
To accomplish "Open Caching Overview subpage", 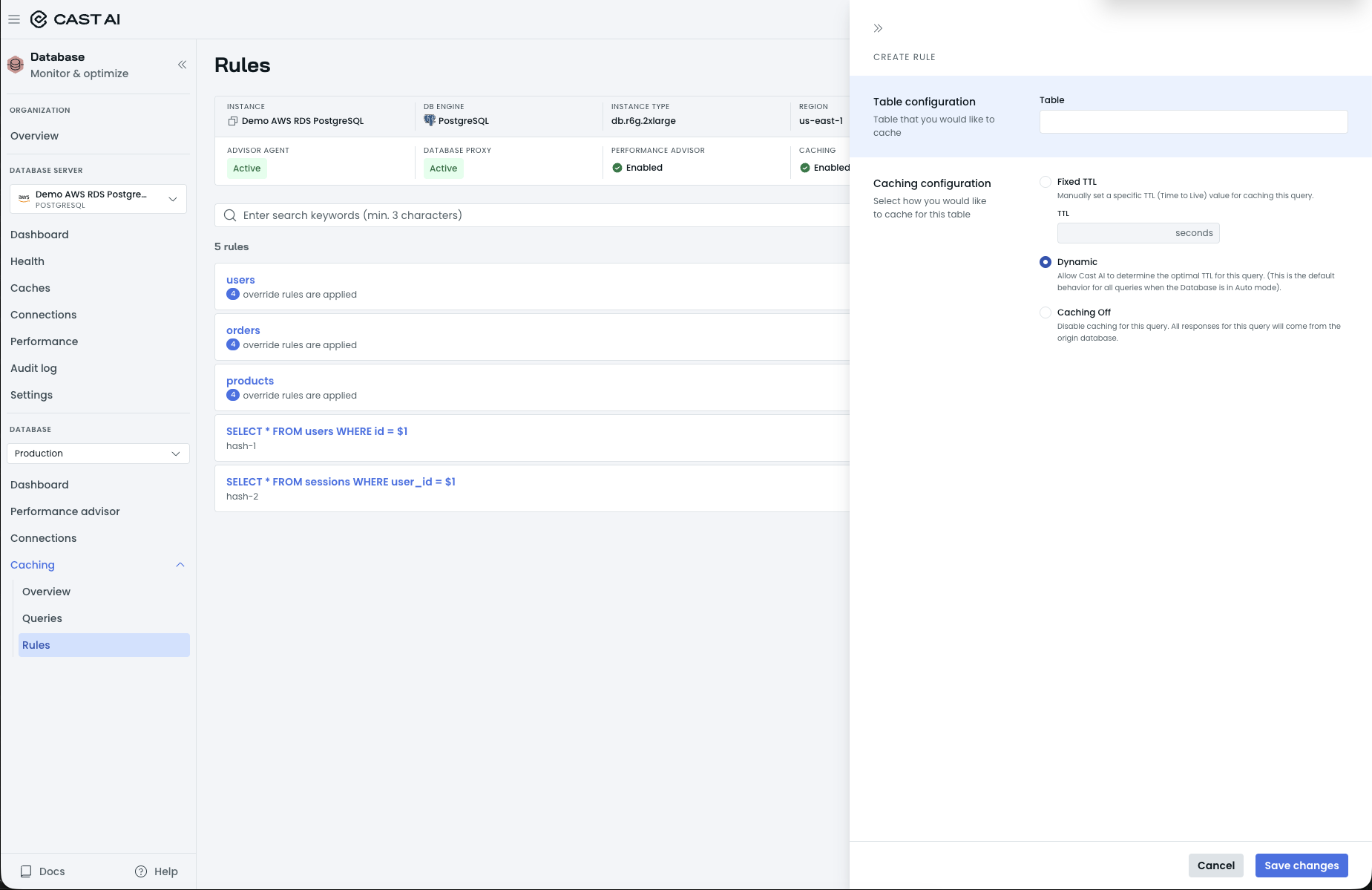I will (x=46, y=592).
